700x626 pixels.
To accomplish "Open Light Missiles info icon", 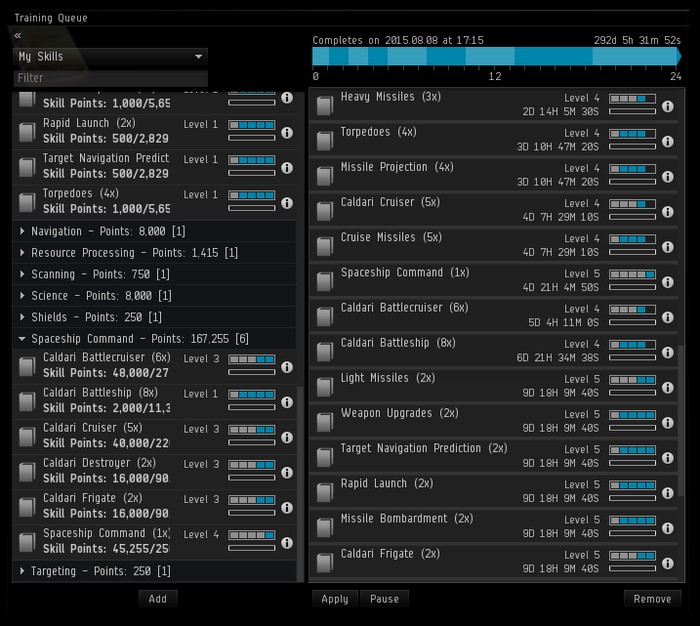I will (x=667, y=388).
